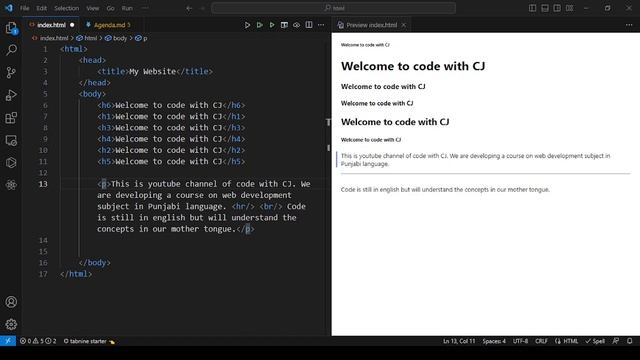The height and width of the screenshot is (360, 640).
Task: Open errors and warnings problems indicator
Action: 38,341
